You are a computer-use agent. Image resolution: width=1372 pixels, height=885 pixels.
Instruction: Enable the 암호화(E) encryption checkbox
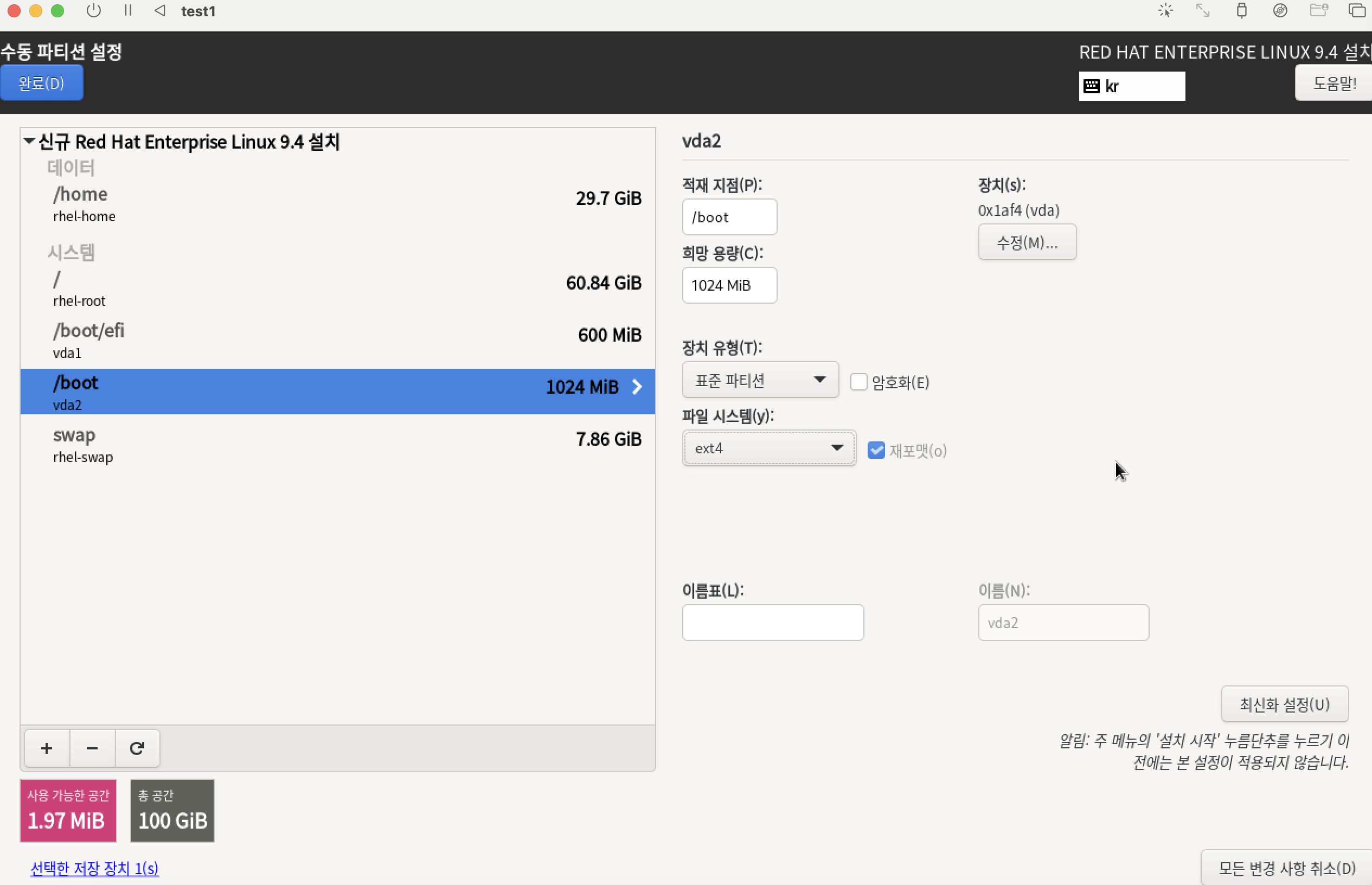(858, 382)
